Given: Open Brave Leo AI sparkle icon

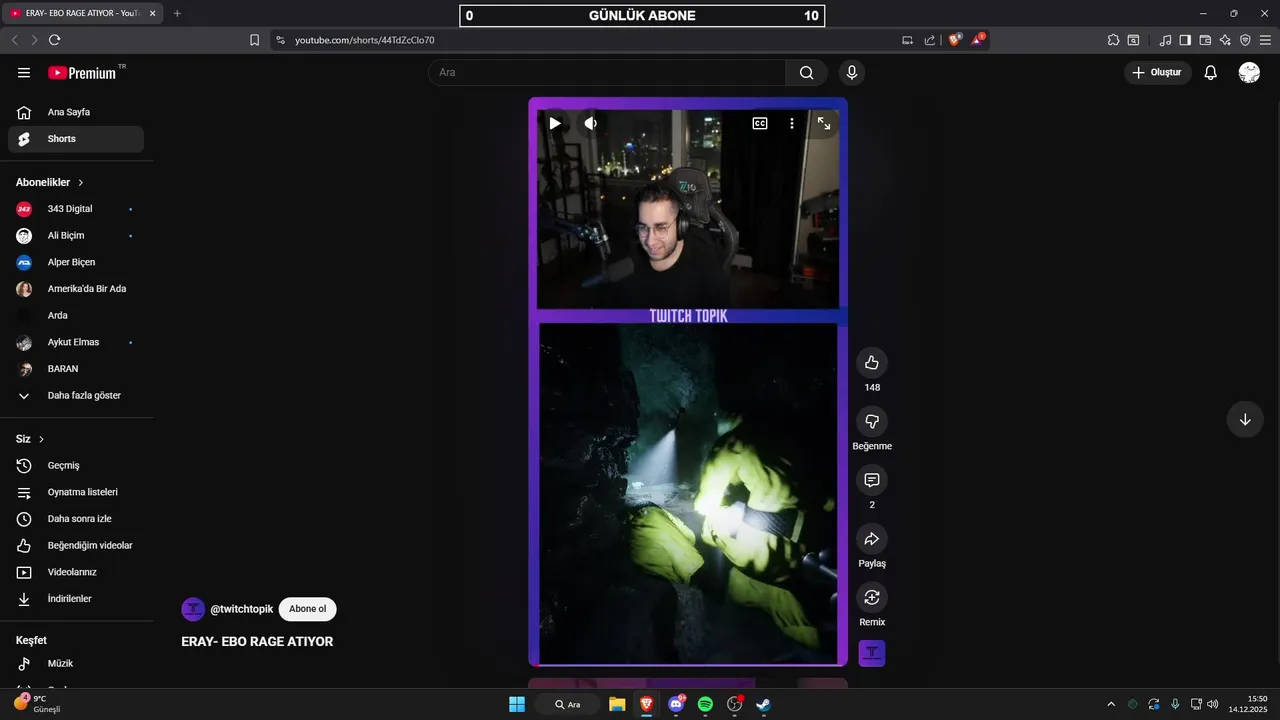Looking at the screenshot, I should coord(1225,40).
